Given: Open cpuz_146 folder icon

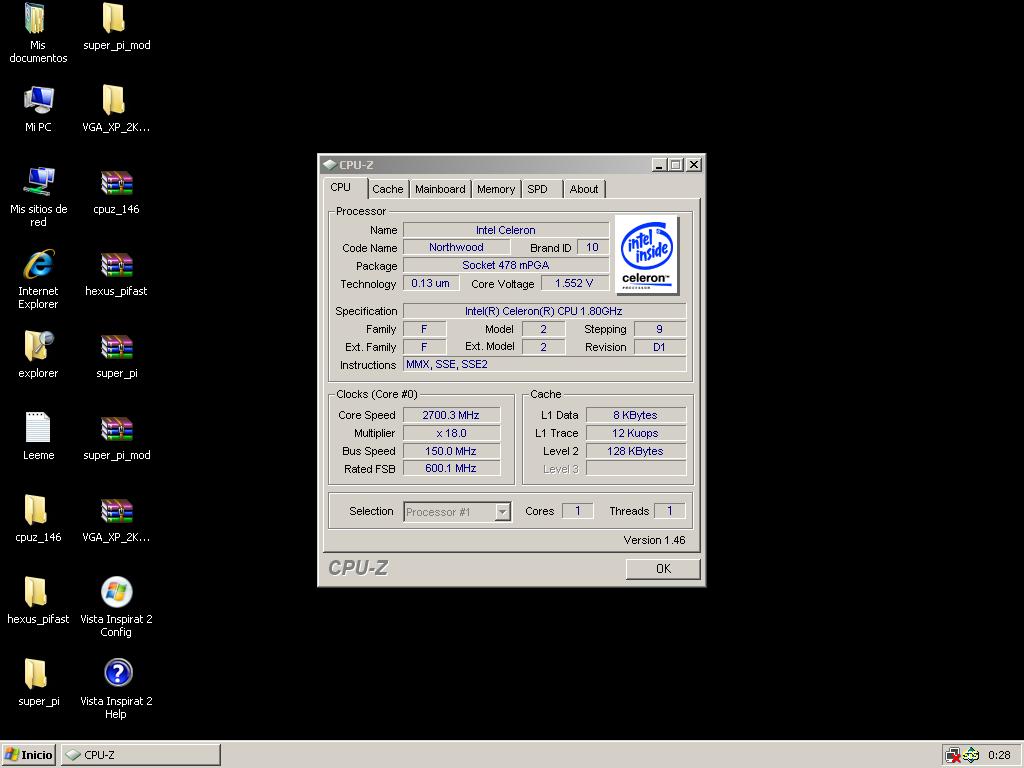Looking at the screenshot, I should (x=38, y=519).
